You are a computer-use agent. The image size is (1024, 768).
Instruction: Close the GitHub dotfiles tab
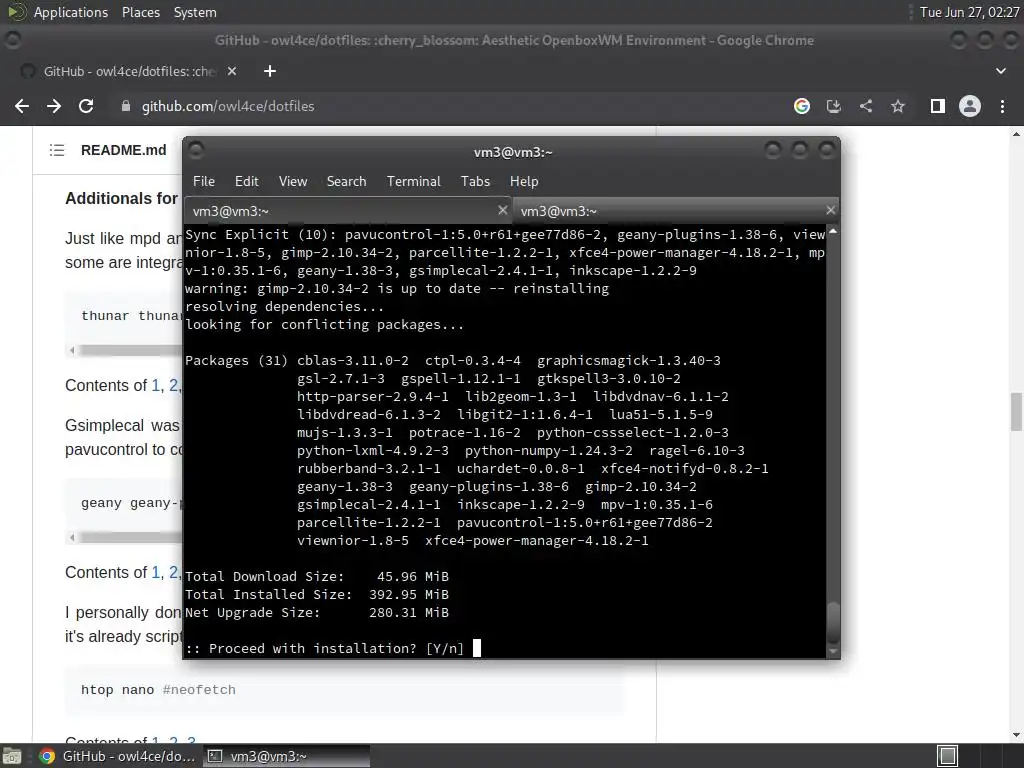232,71
